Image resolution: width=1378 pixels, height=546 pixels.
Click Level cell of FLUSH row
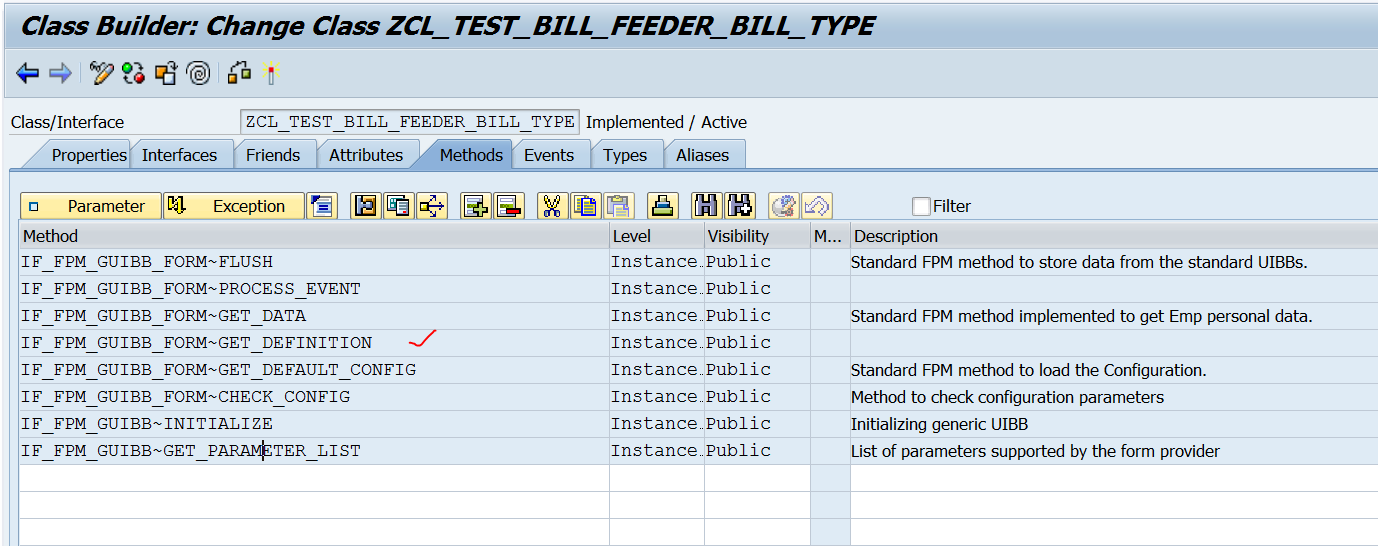pyautogui.click(x=656, y=262)
